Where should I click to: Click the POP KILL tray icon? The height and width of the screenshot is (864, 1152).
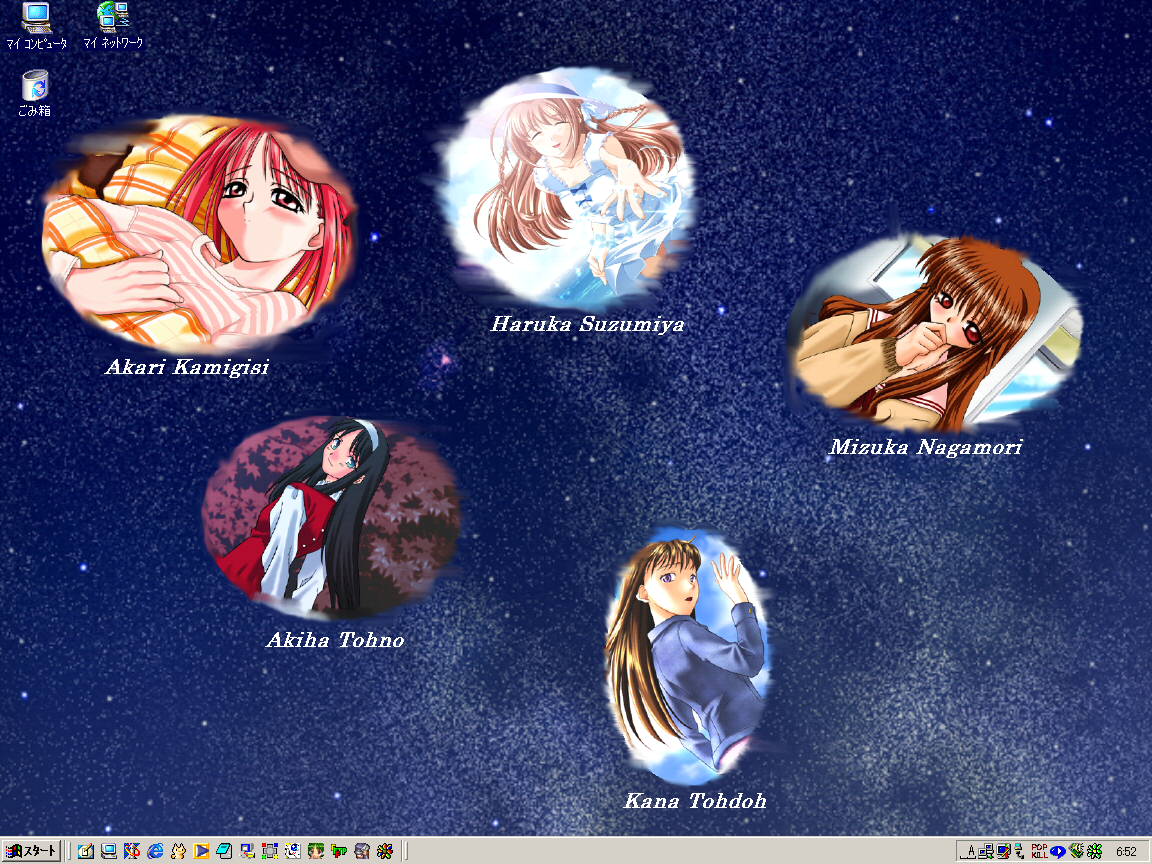coord(1040,852)
